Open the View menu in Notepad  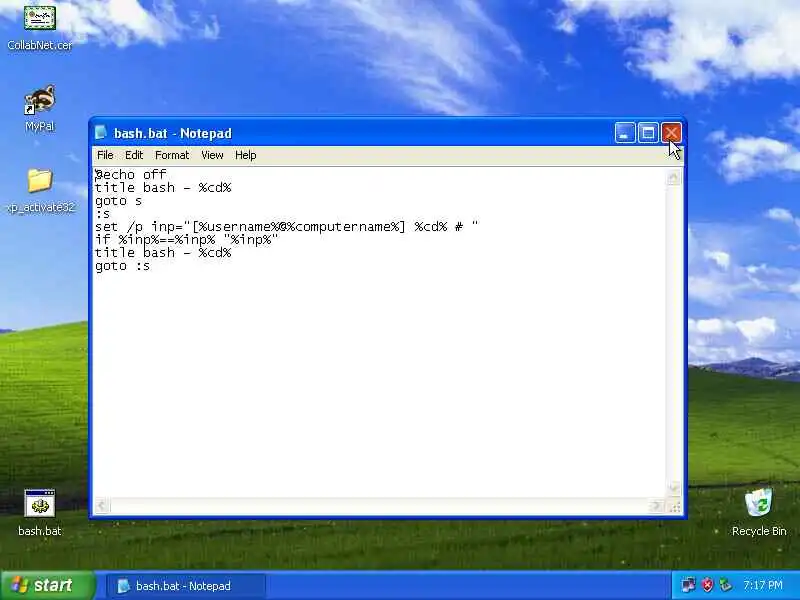(x=212, y=155)
